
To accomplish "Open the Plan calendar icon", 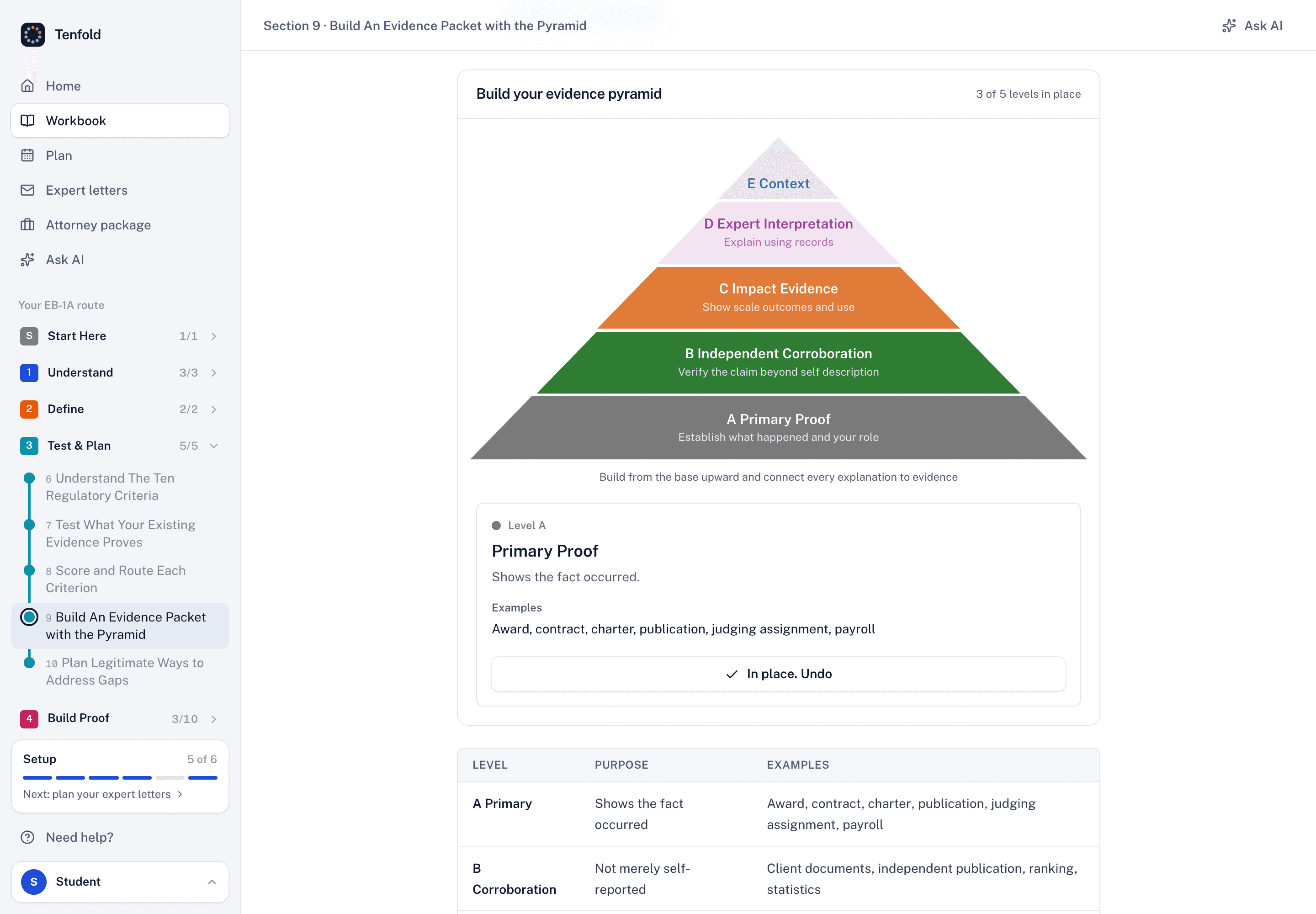I will pyautogui.click(x=27, y=155).
